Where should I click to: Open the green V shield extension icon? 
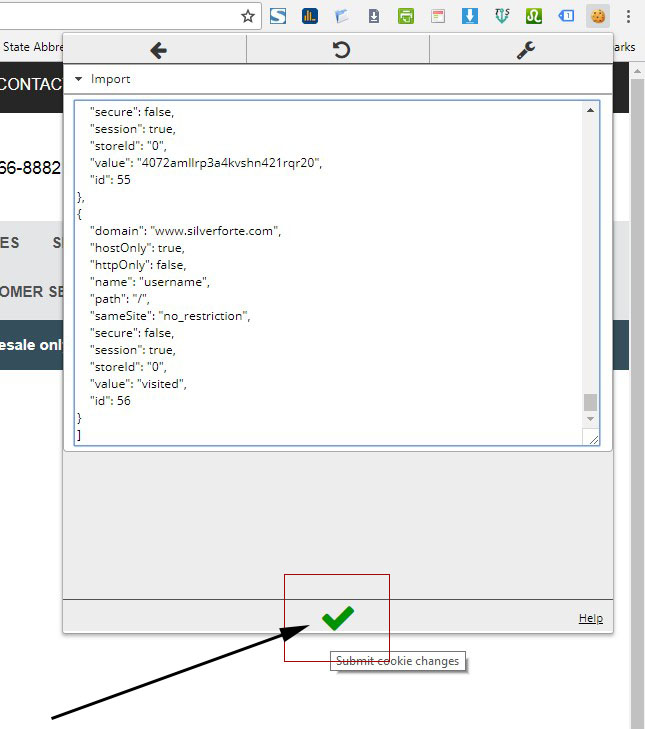pyautogui.click(x=502, y=16)
